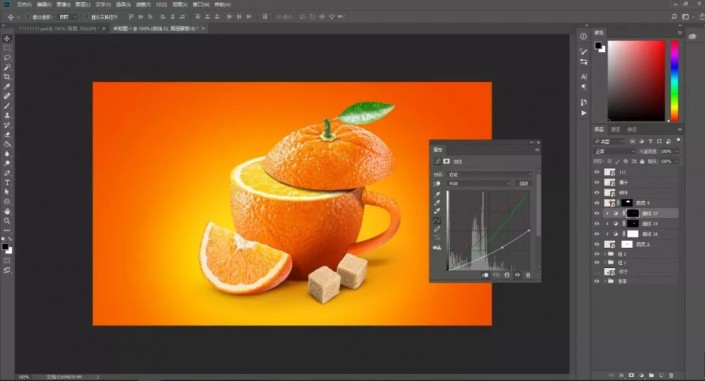Select the Hand tool

[7, 211]
